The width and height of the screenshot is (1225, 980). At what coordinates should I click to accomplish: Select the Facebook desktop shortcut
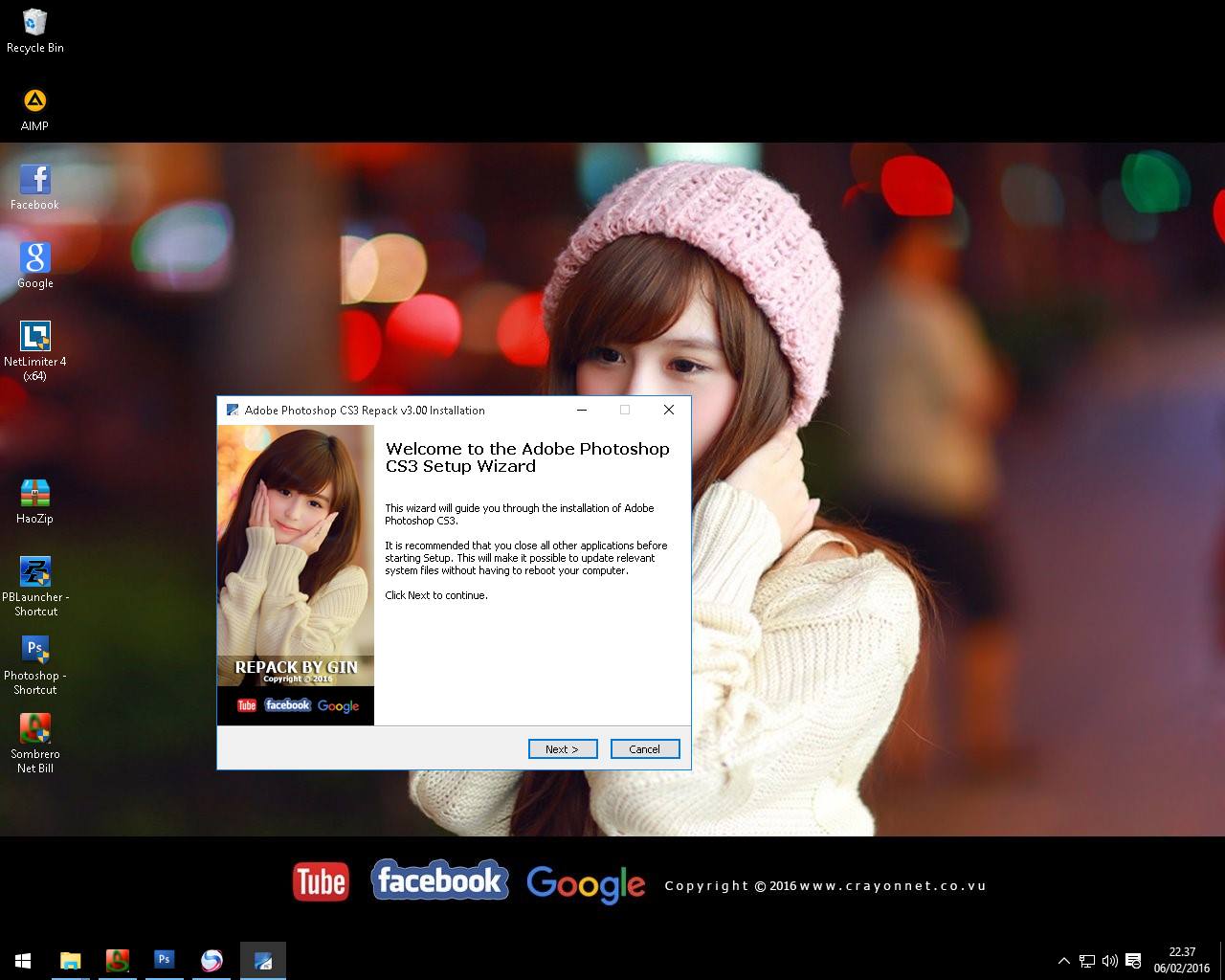coord(35,188)
